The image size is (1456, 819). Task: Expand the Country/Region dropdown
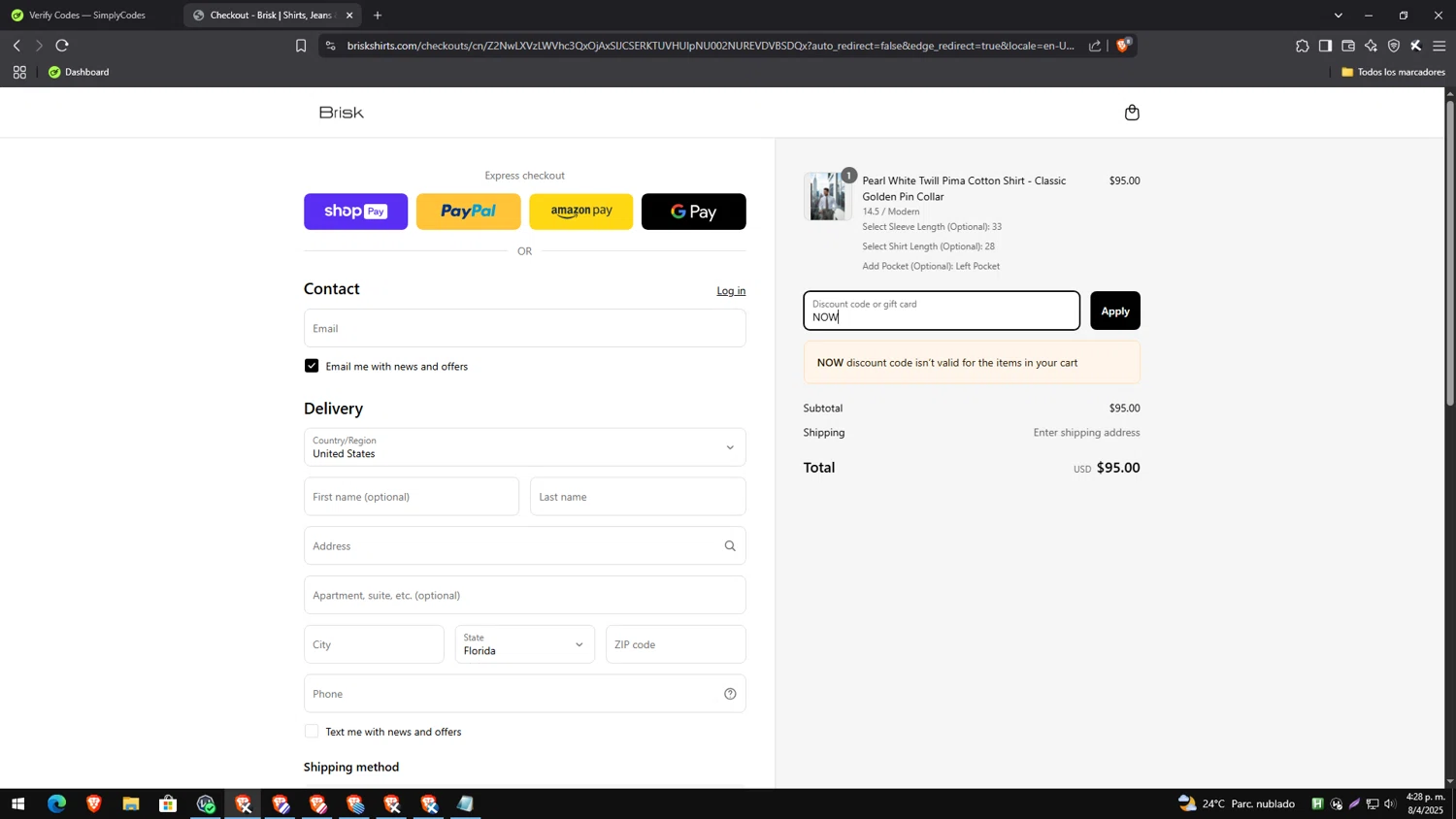point(525,447)
